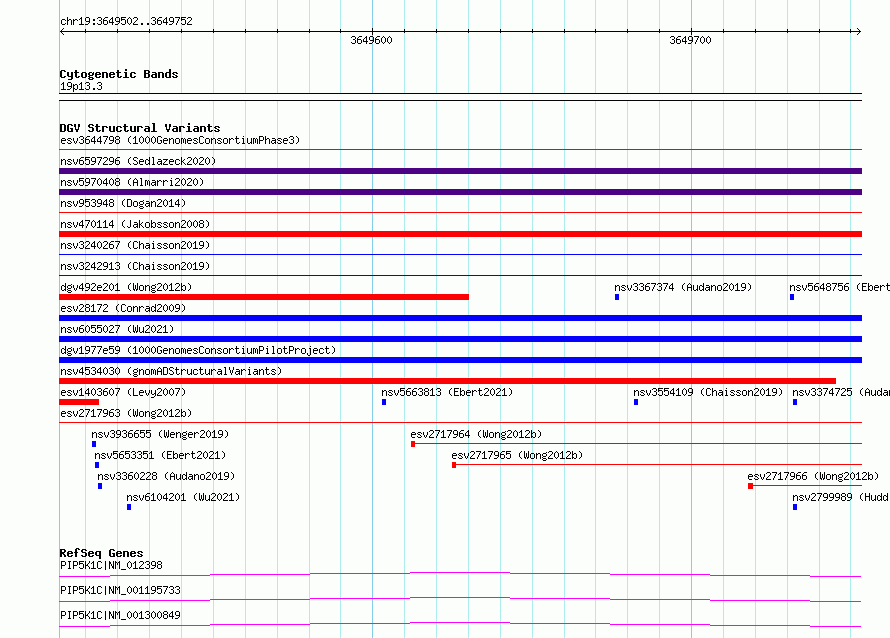
Task: Open the PIP5K1C|NM_001195733 gene label
Action: click(x=120, y=590)
